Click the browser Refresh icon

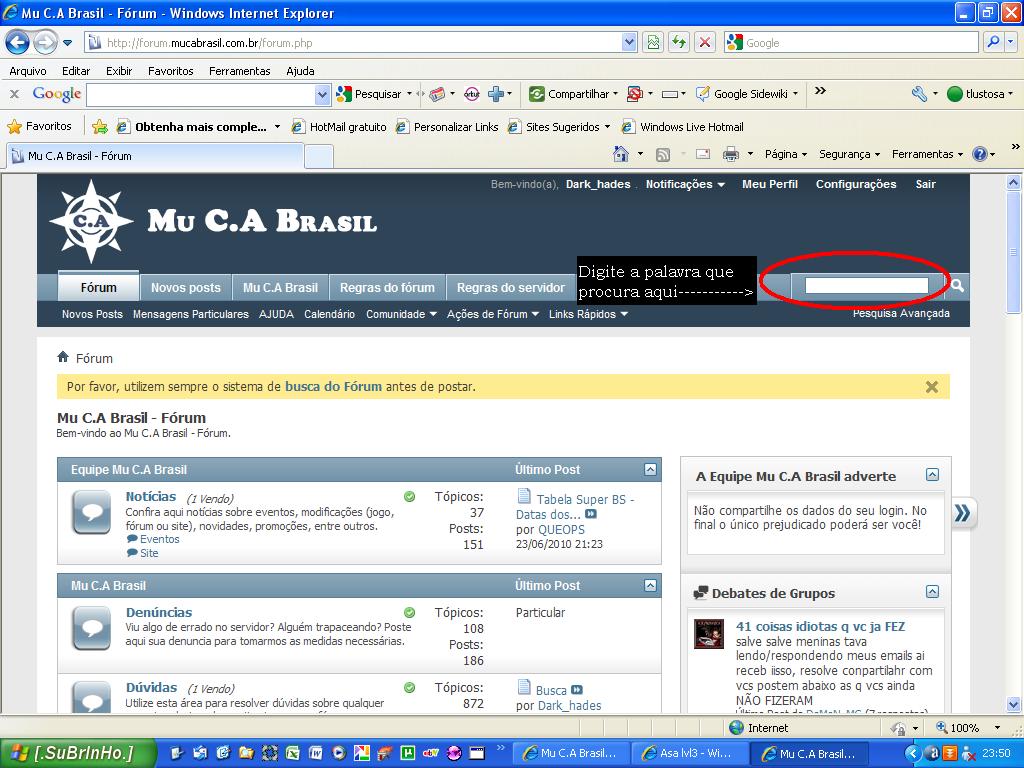[x=679, y=42]
